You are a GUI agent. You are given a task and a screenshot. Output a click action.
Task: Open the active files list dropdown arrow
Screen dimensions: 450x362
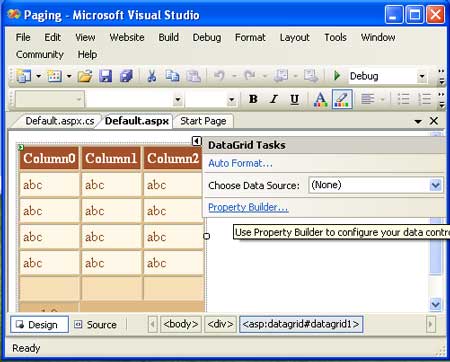(x=418, y=121)
